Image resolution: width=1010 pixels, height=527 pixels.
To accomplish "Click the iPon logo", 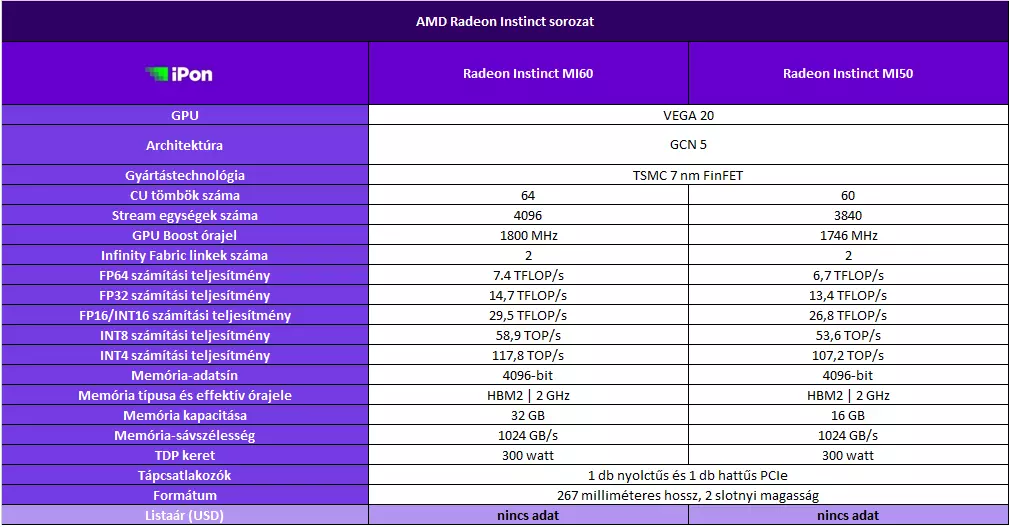I will 179,74.
